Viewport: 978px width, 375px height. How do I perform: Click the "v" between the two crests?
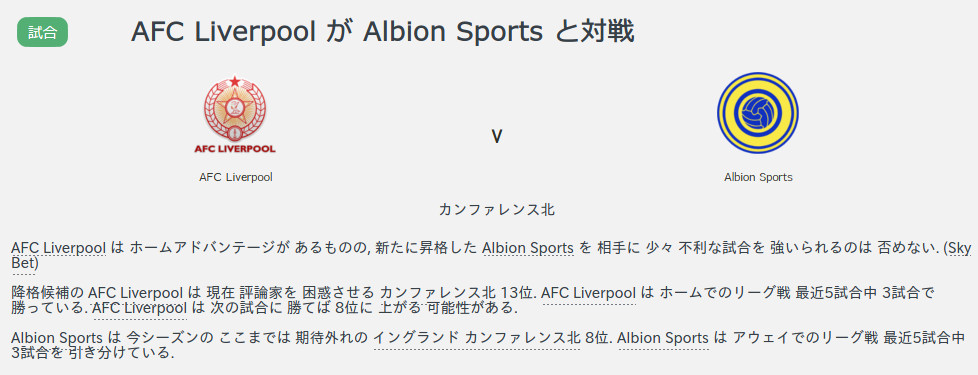[x=496, y=137]
